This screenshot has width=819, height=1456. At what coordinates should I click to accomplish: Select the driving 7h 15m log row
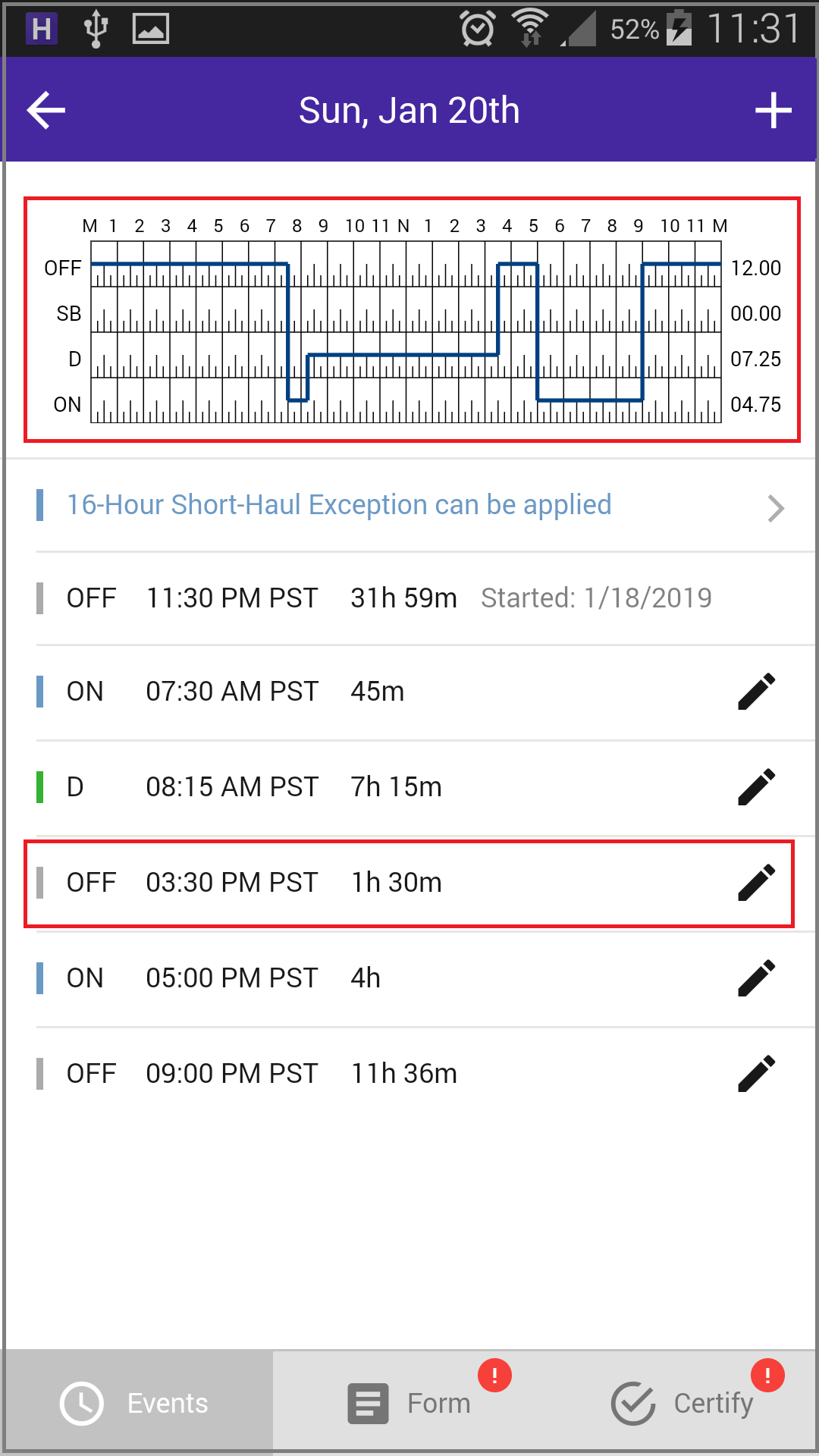(x=425, y=787)
